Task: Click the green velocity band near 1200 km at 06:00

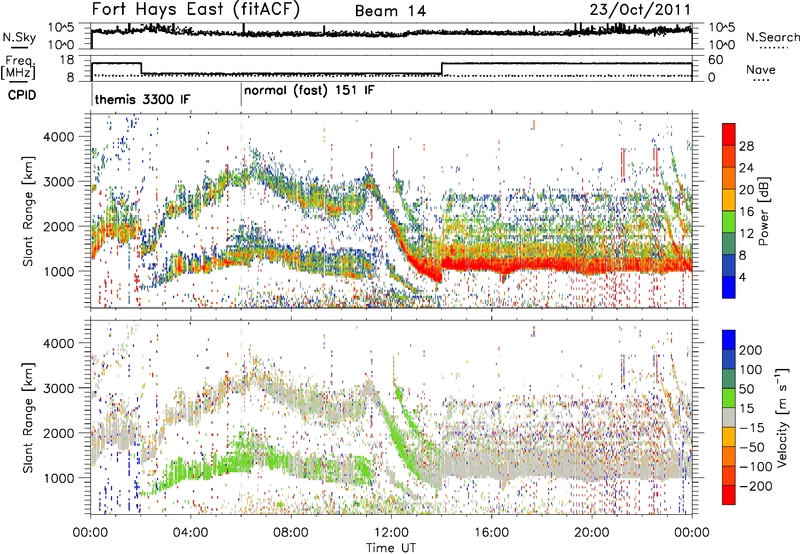Action: [242, 462]
